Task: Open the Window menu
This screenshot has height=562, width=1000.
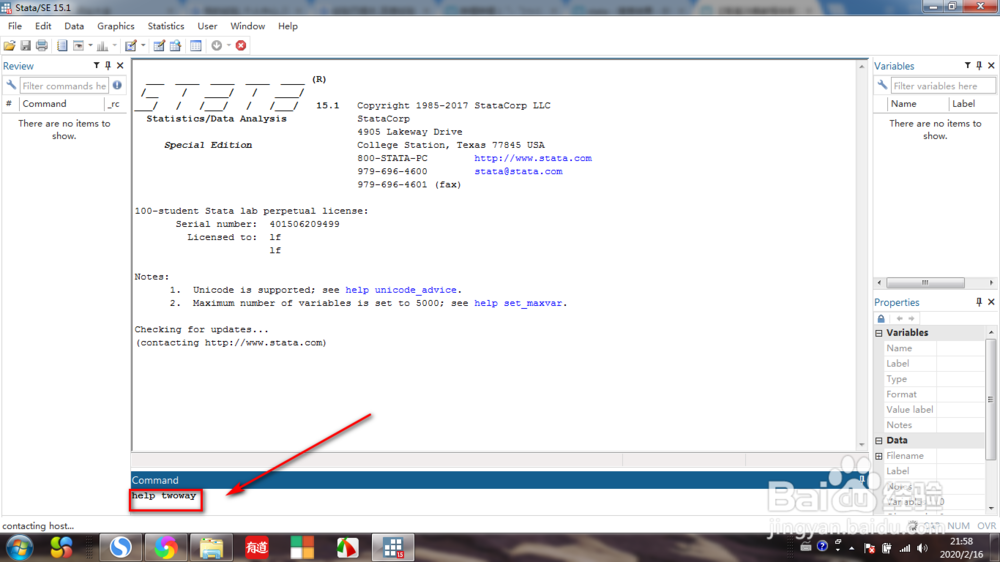Action: tap(247, 26)
